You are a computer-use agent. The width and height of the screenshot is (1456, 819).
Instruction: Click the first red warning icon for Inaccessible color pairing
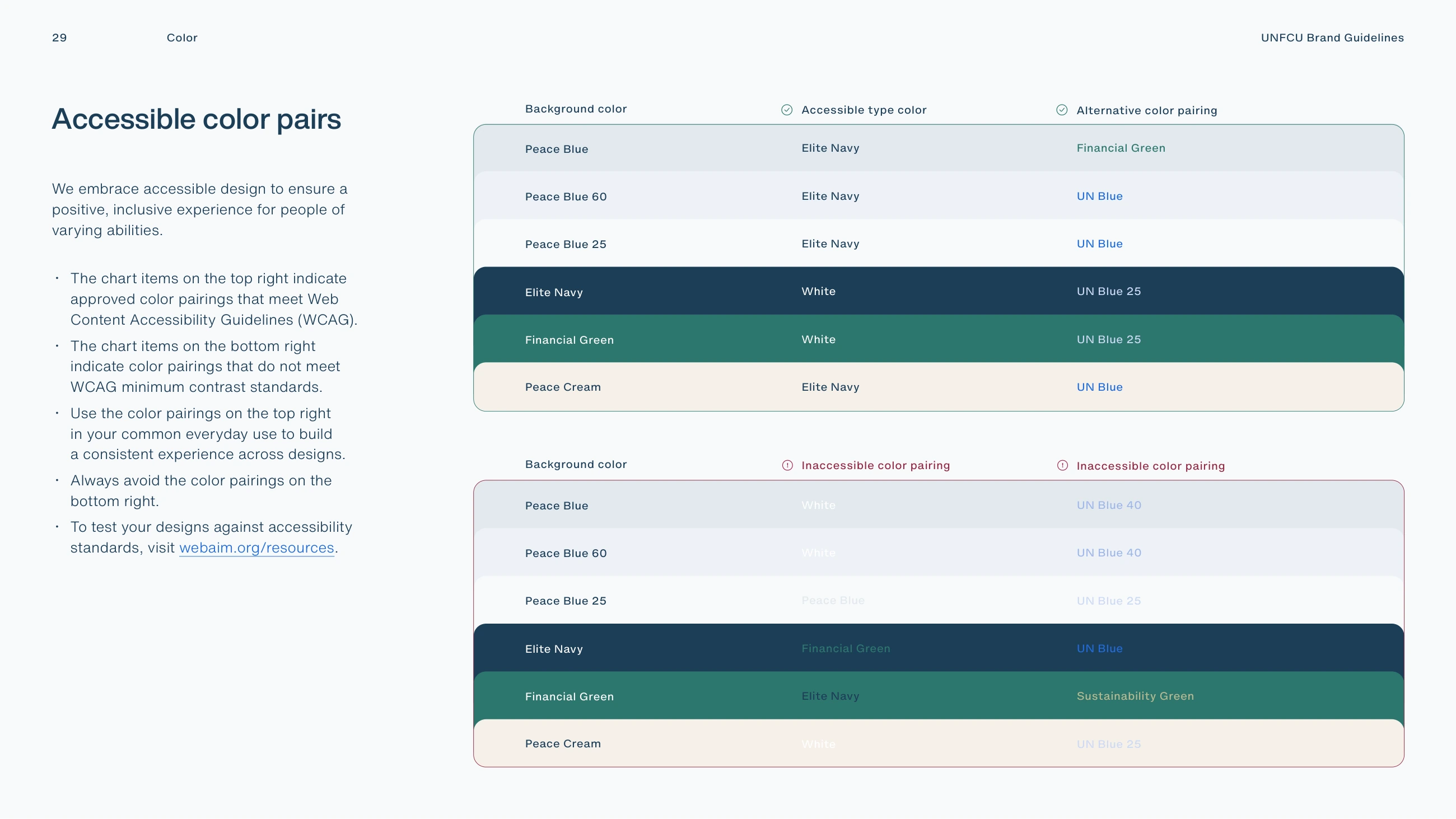[787, 465]
